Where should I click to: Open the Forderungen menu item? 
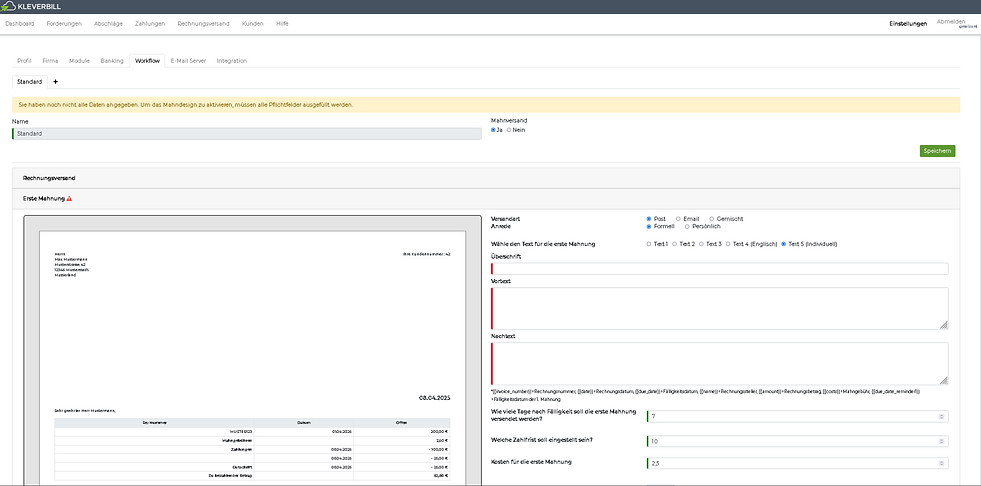click(64, 24)
